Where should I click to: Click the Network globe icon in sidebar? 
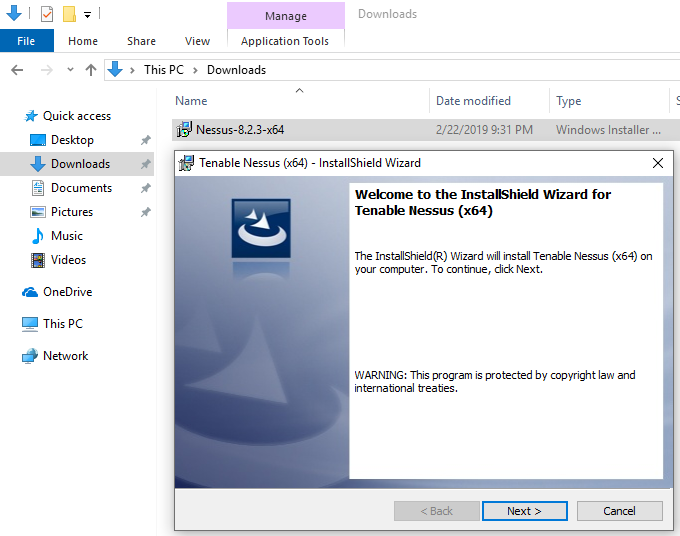click(30, 356)
